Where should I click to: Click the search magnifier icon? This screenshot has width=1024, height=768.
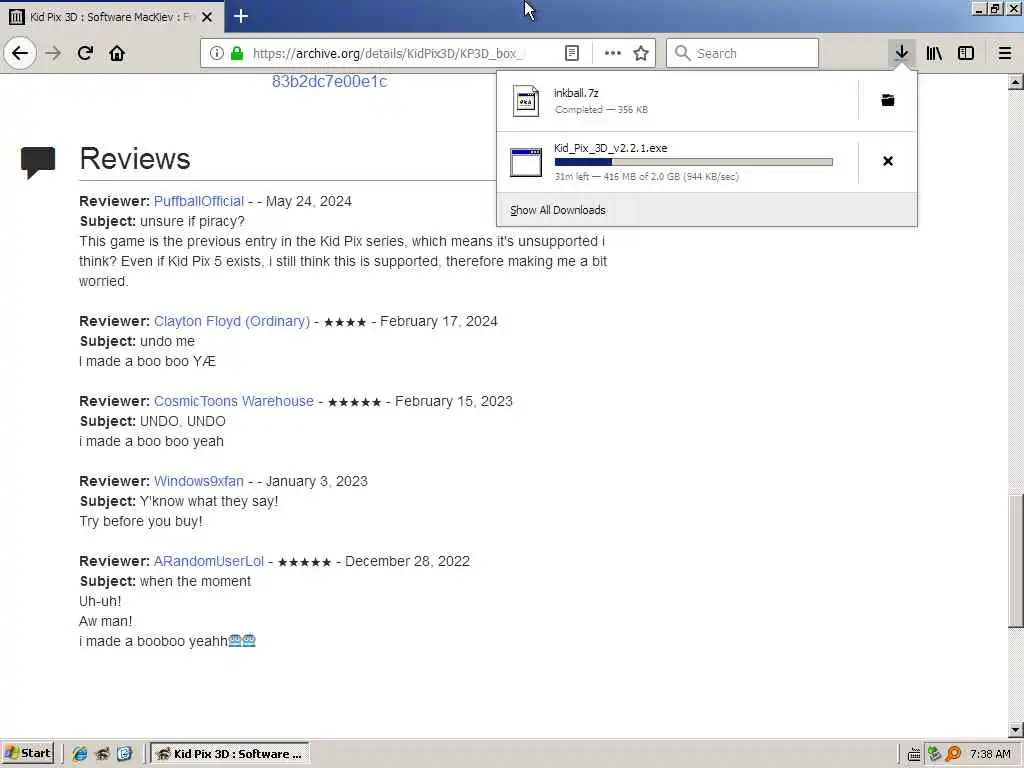[x=682, y=53]
